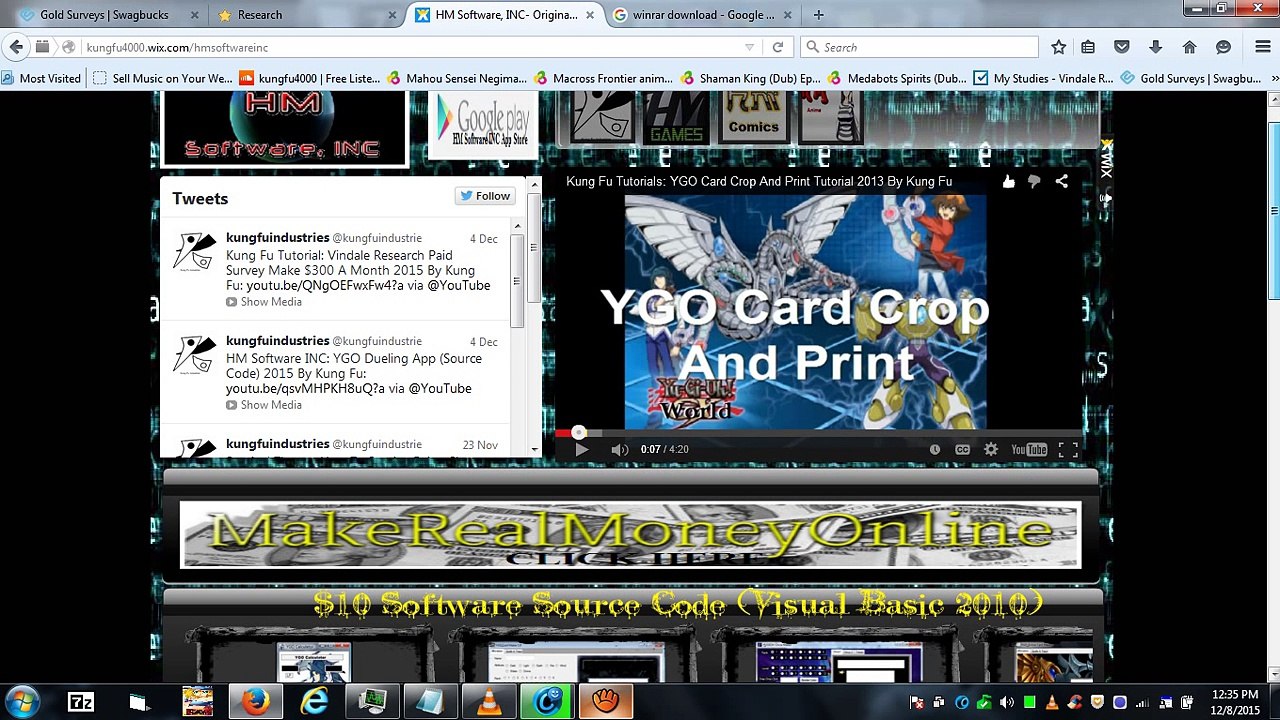This screenshot has height=720, width=1280.
Task: Open the My Studies - Vindale bookmark
Action: click(1044, 78)
